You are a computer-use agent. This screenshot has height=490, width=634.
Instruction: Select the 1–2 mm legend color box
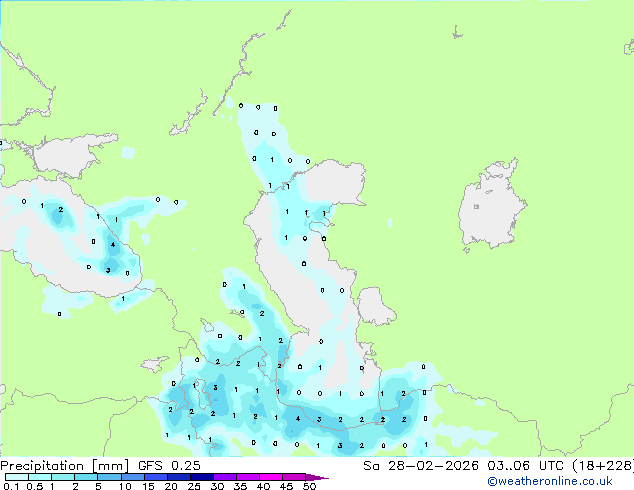(63, 477)
